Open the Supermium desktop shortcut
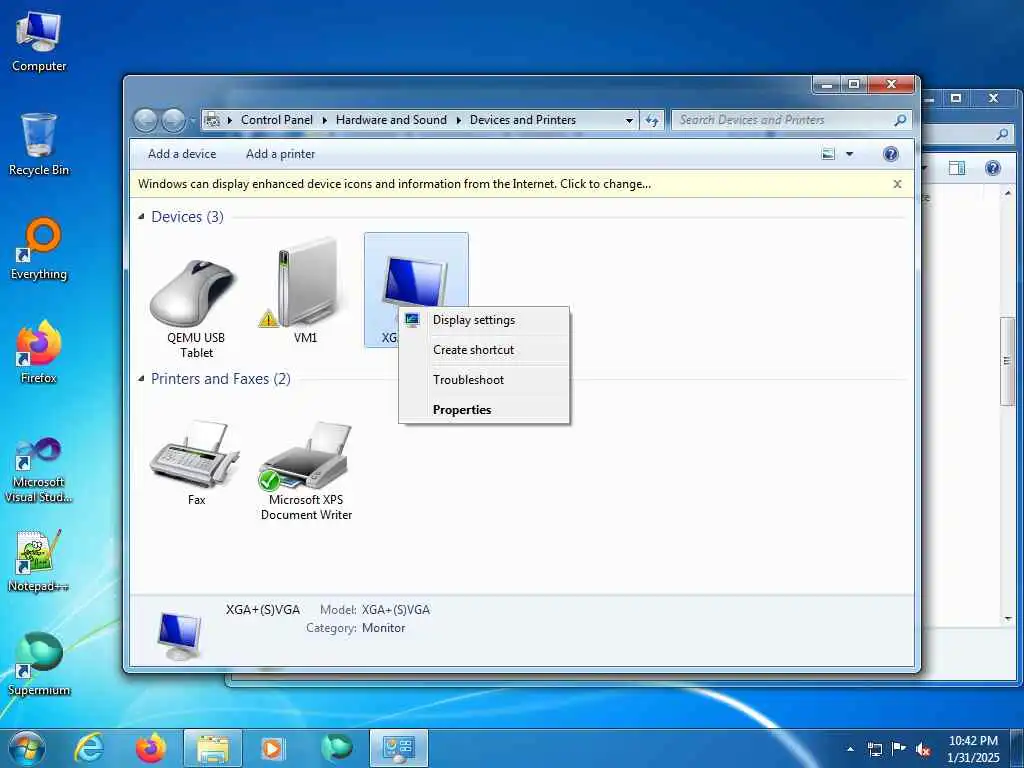This screenshot has width=1024, height=768. pyautogui.click(x=39, y=664)
